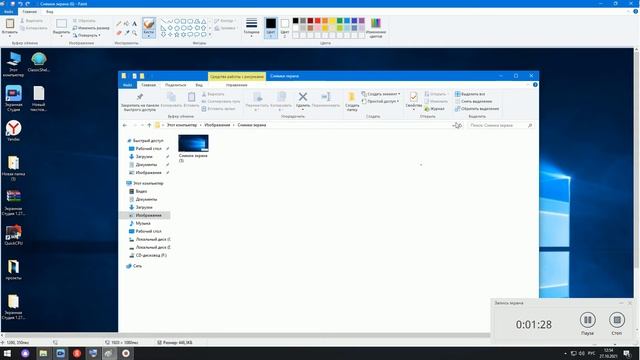Open the shape Outline (Контур) dropdown
The height and width of the screenshot is (360, 640).
pyautogui.click(x=224, y=20)
